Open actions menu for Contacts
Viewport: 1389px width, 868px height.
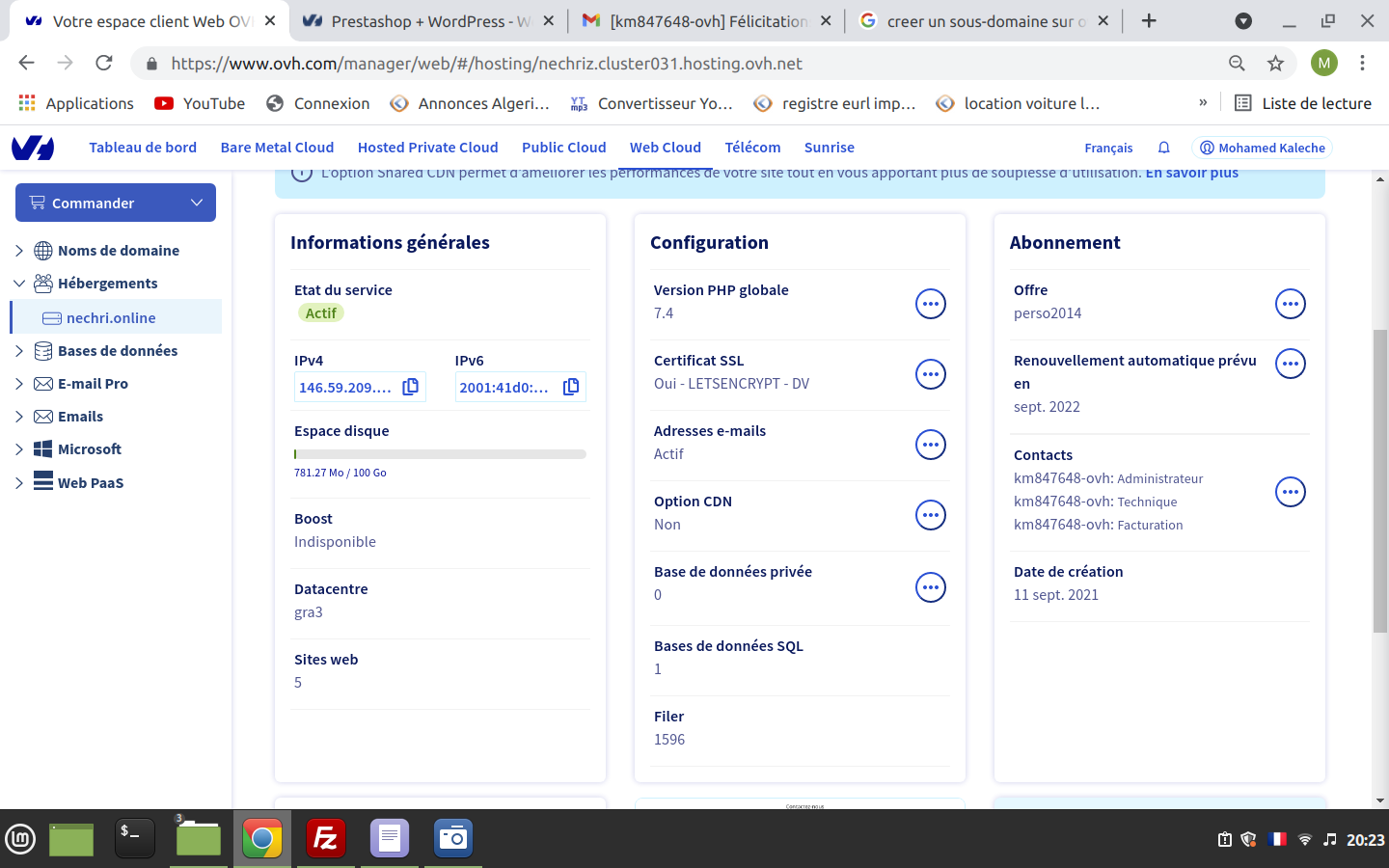tap(1291, 492)
